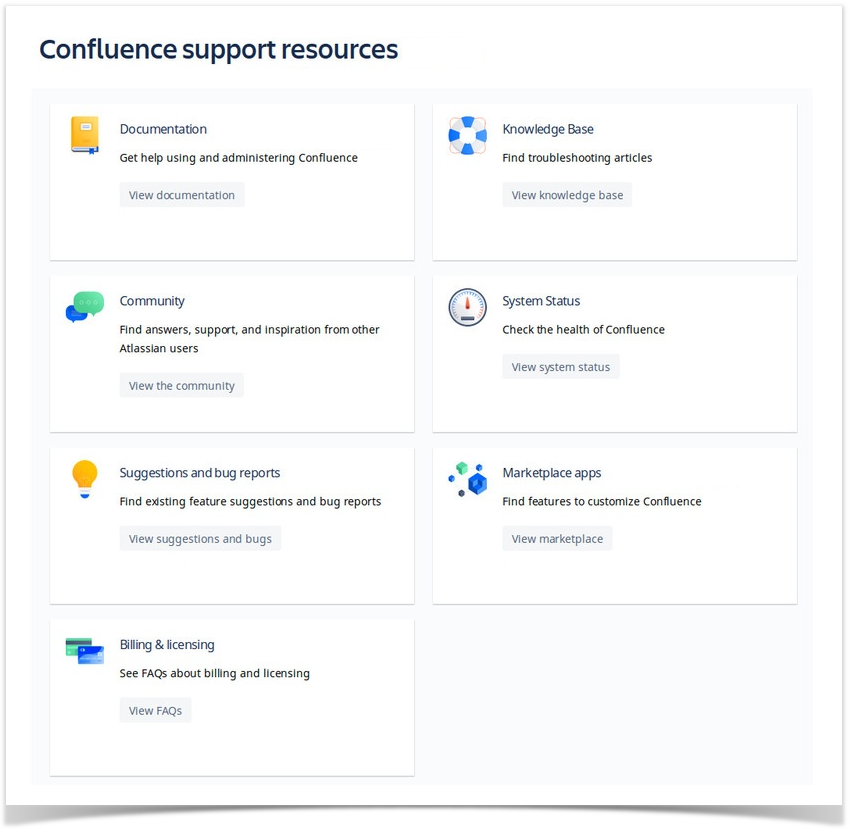856x834 pixels.
Task: Click text 'Check the health of Confluence'
Action: (584, 330)
